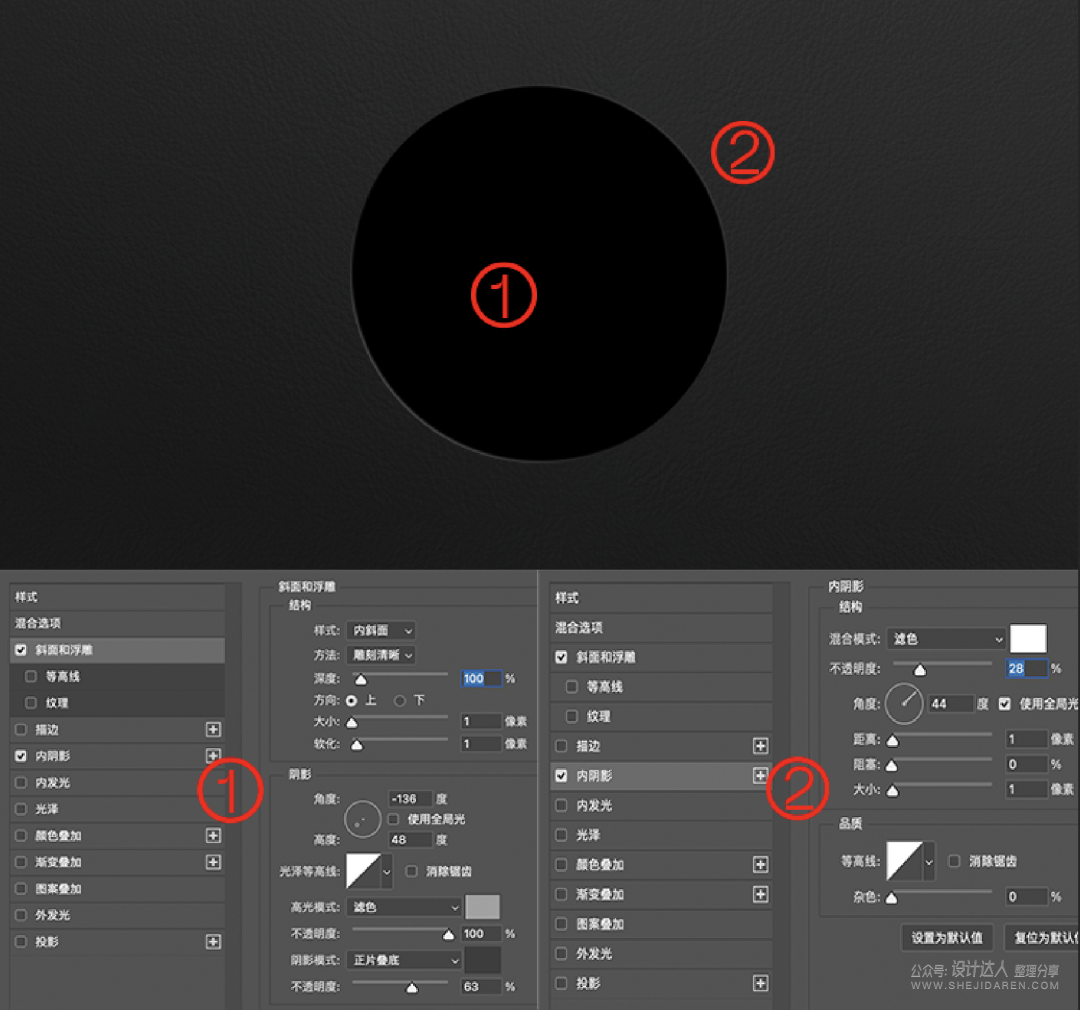Click the plus icon beside 投影 in dialog ①
The width and height of the screenshot is (1080, 1010).
tap(212, 942)
